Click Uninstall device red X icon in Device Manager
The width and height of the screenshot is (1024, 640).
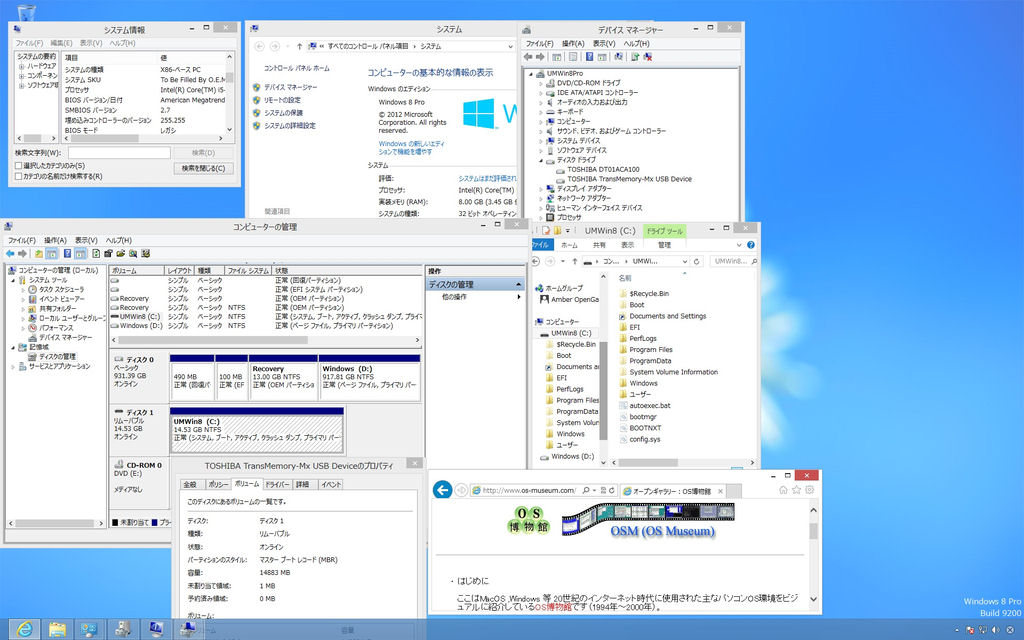648,57
